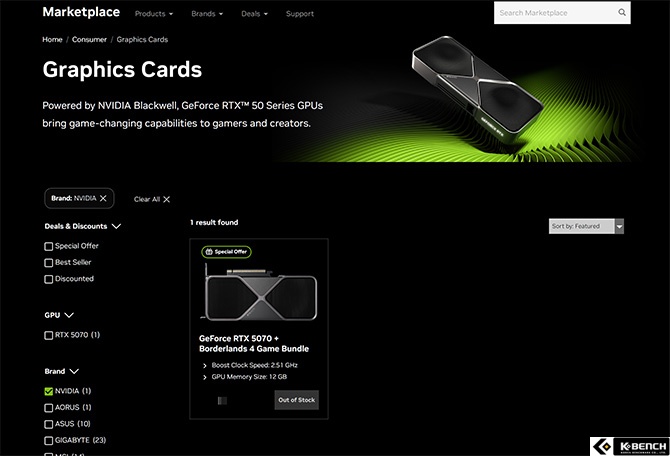This screenshot has width=670, height=456.
Task: Go to the Consumer breadcrumb link
Action: (89, 39)
